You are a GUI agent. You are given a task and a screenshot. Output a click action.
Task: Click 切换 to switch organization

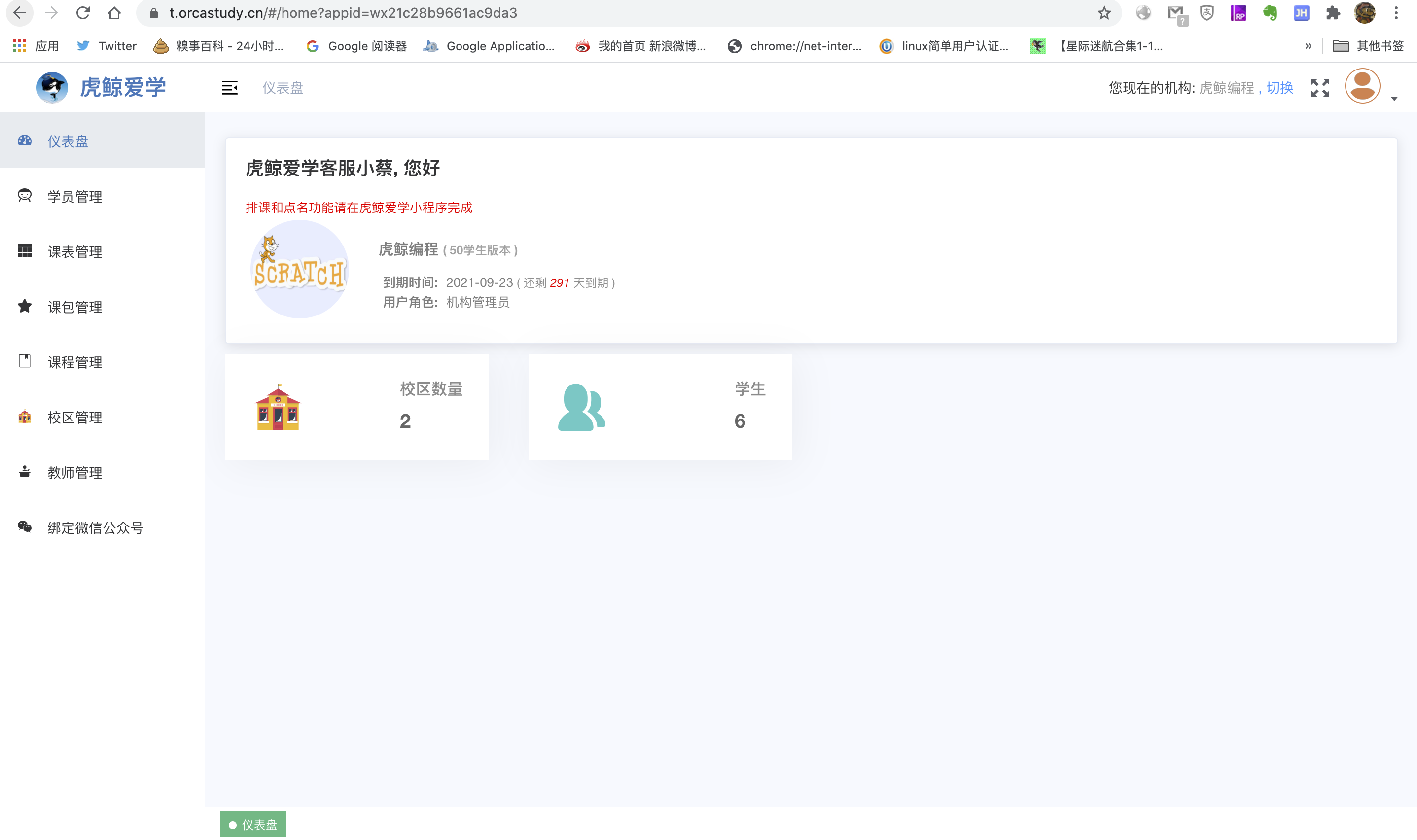pos(1279,88)
